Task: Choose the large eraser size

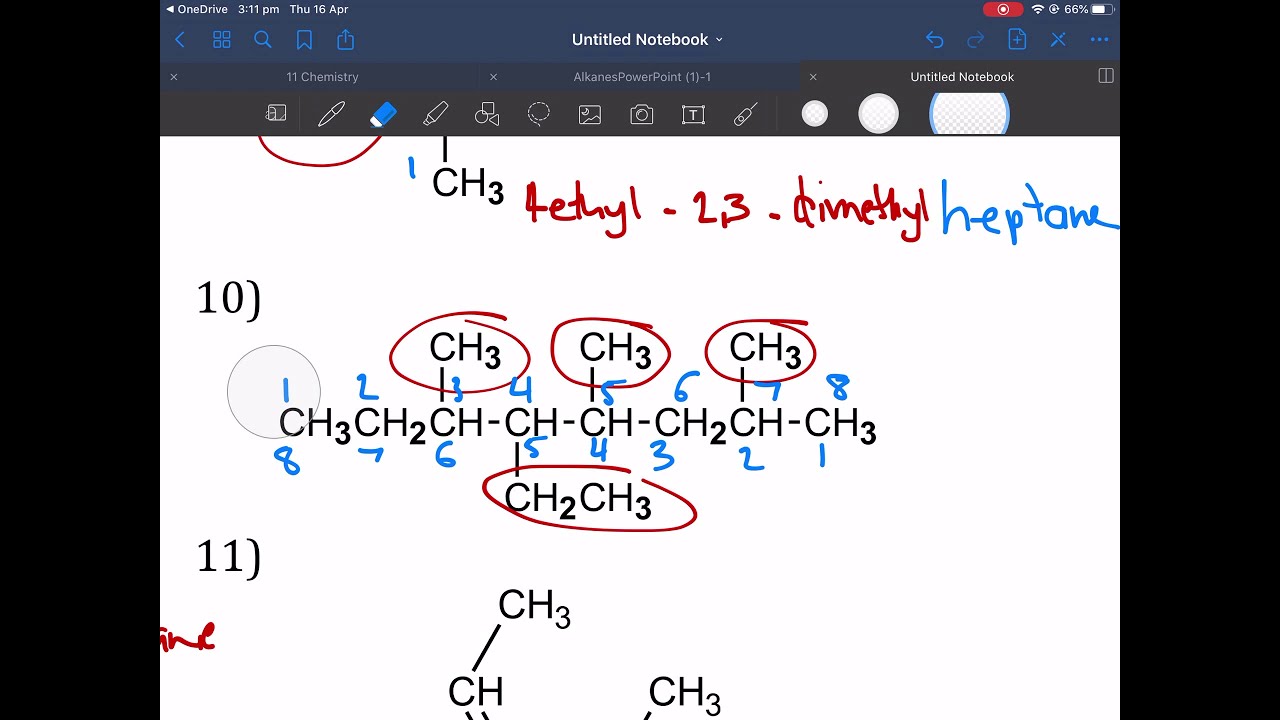Action: coord(969,114)
